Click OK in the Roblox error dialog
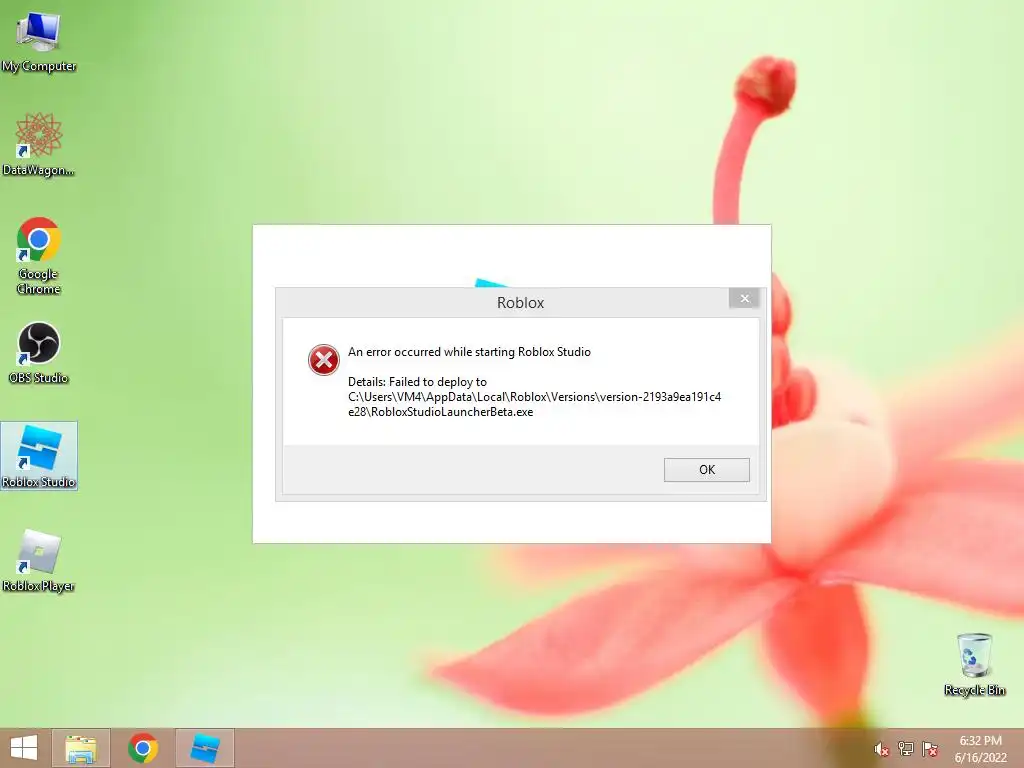This screenshot has width=1024, height=768. (x=707, y=470)
